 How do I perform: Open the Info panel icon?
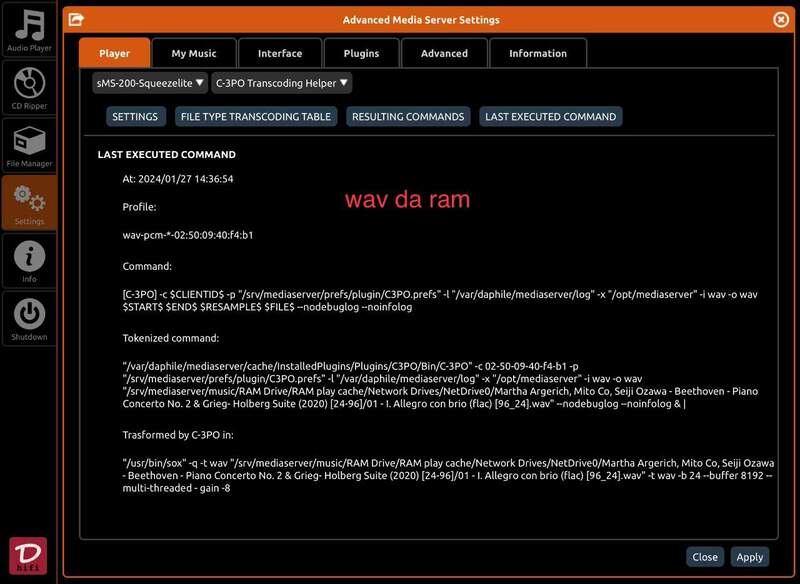pyautogui.click(x=29, y=260)
